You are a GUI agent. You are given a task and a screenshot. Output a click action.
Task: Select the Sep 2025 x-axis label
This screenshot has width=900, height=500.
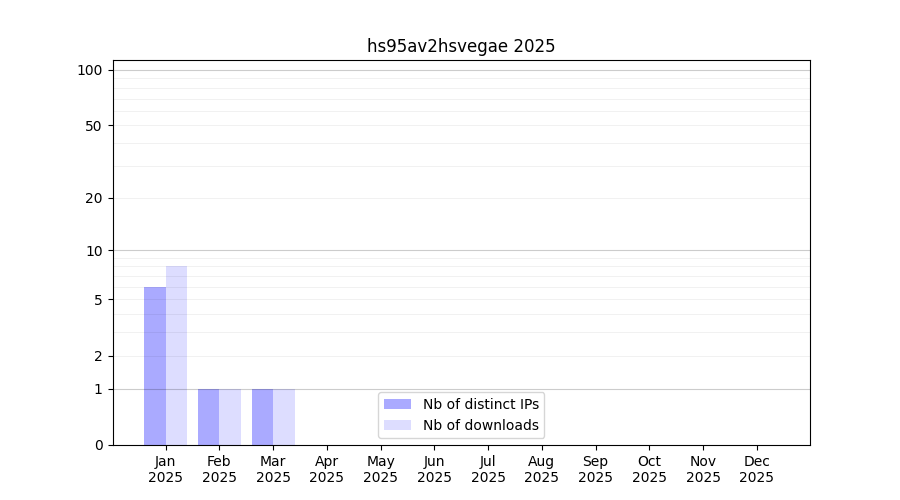pyautogui.click(x=595, y=469)
